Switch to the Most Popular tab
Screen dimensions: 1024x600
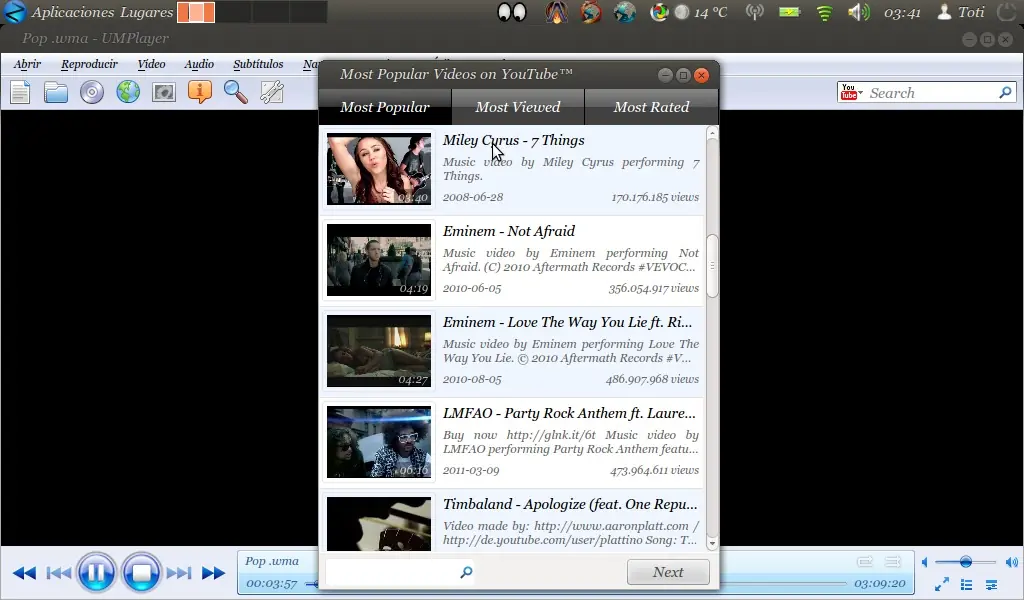pyautogui.click(x=385, y=107)
